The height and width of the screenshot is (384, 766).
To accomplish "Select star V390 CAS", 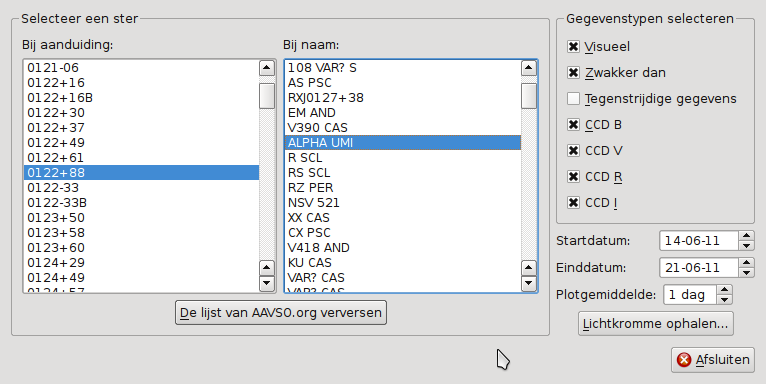I will pyautogui.click(x=403, y=128).
